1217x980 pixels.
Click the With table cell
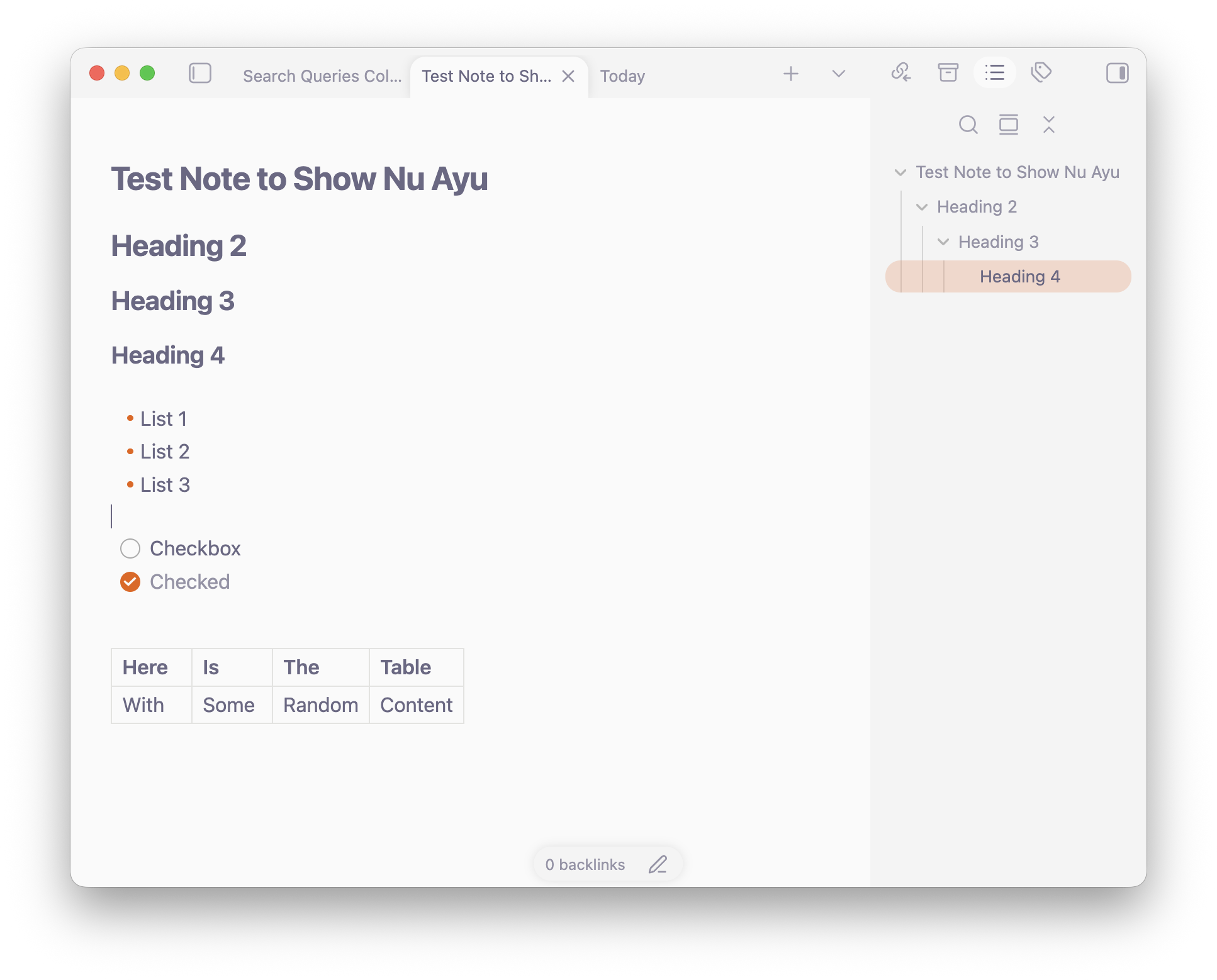point(152,705)
